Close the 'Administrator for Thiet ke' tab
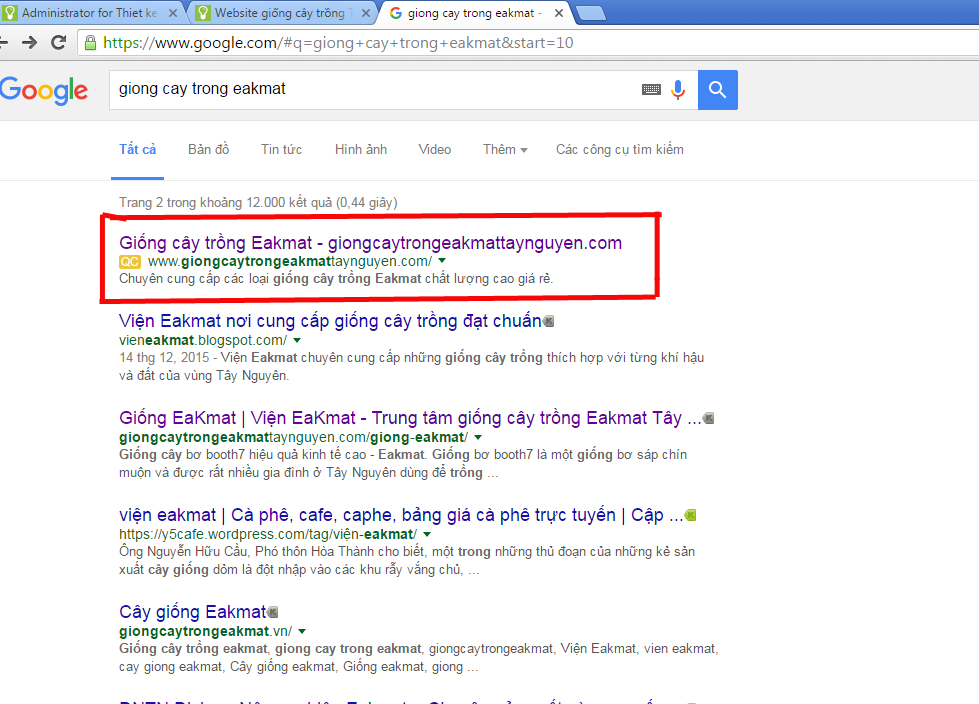This screenshot has height=704, width=979. pyautogui.click(x=173, y=13)
